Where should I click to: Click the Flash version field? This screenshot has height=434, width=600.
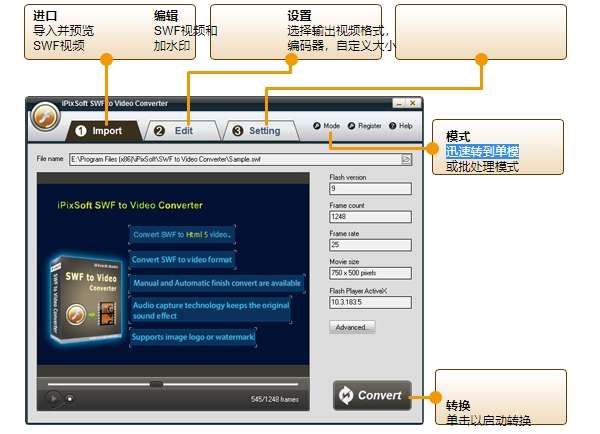click(x=370, y=189)
